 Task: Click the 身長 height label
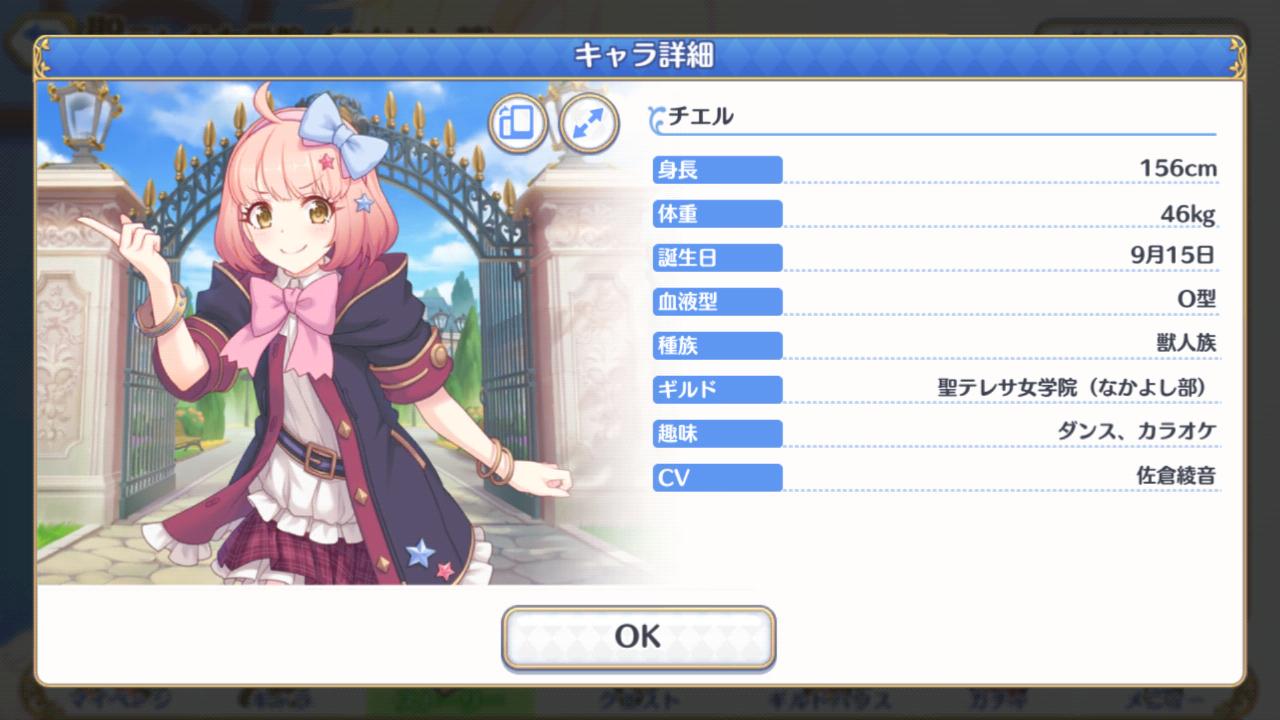(x=717, y=170)
